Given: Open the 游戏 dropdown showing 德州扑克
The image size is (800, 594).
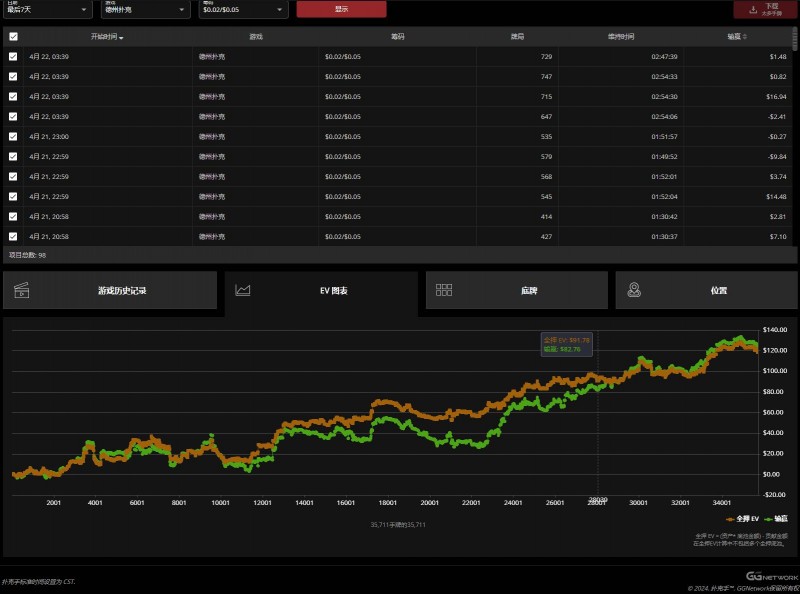Looking at the screenshot, I should 144,10.
